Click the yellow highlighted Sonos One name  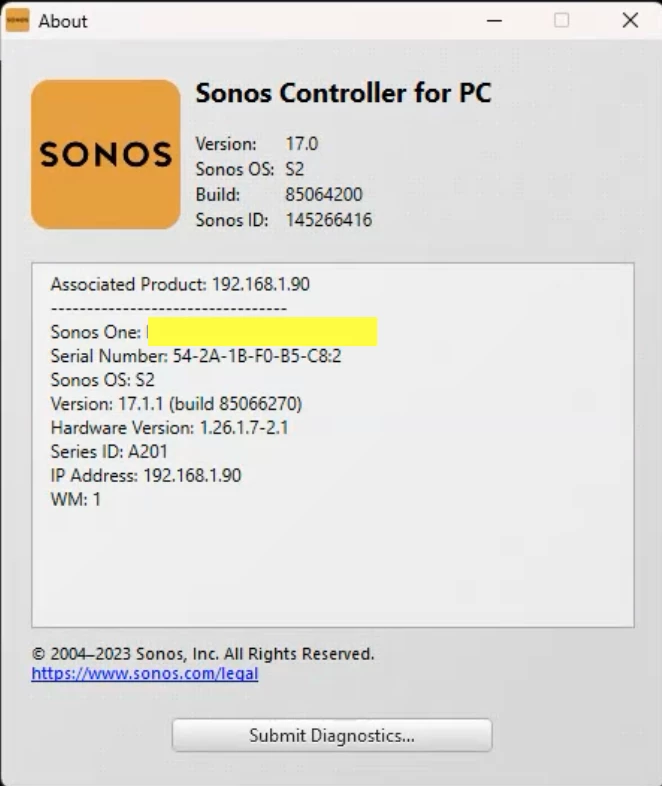(263, 331)
